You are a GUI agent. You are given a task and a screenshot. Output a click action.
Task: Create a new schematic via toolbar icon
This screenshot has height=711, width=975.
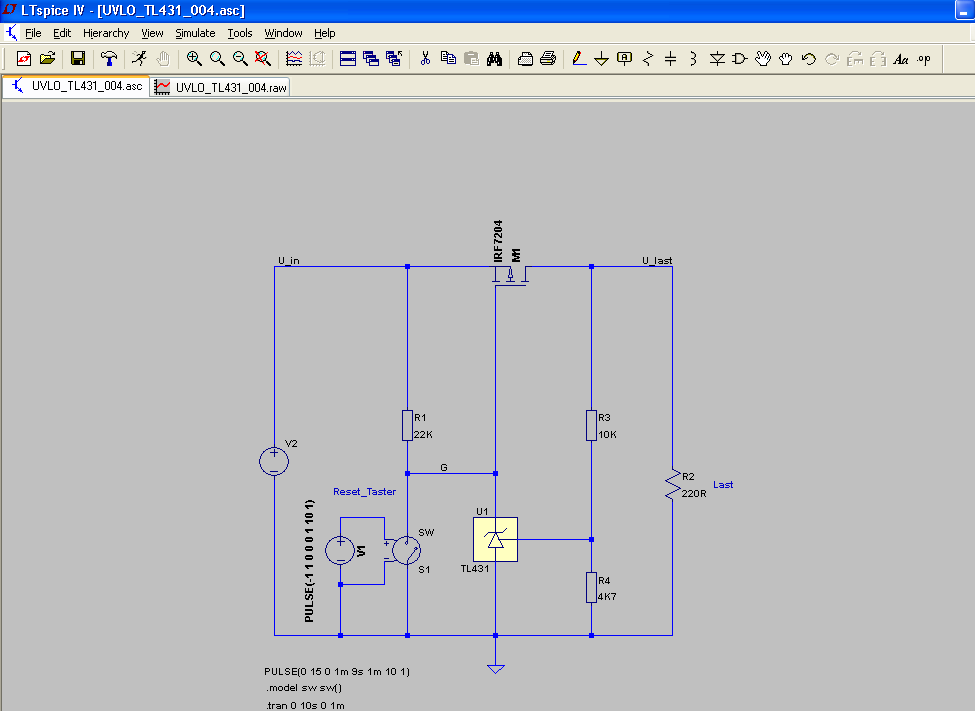[x=24, y=58]
